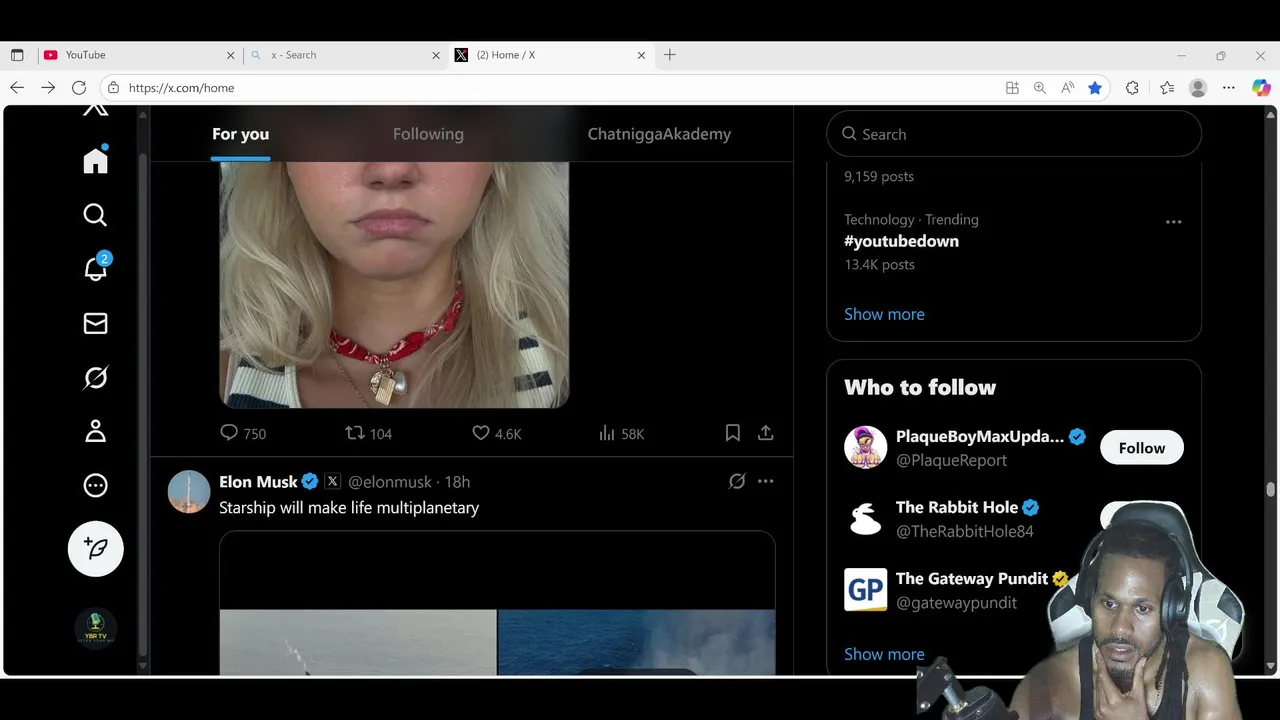Switch to the 'x - Search' browser tab
The image size is (1280, 720).
(345, 55)
